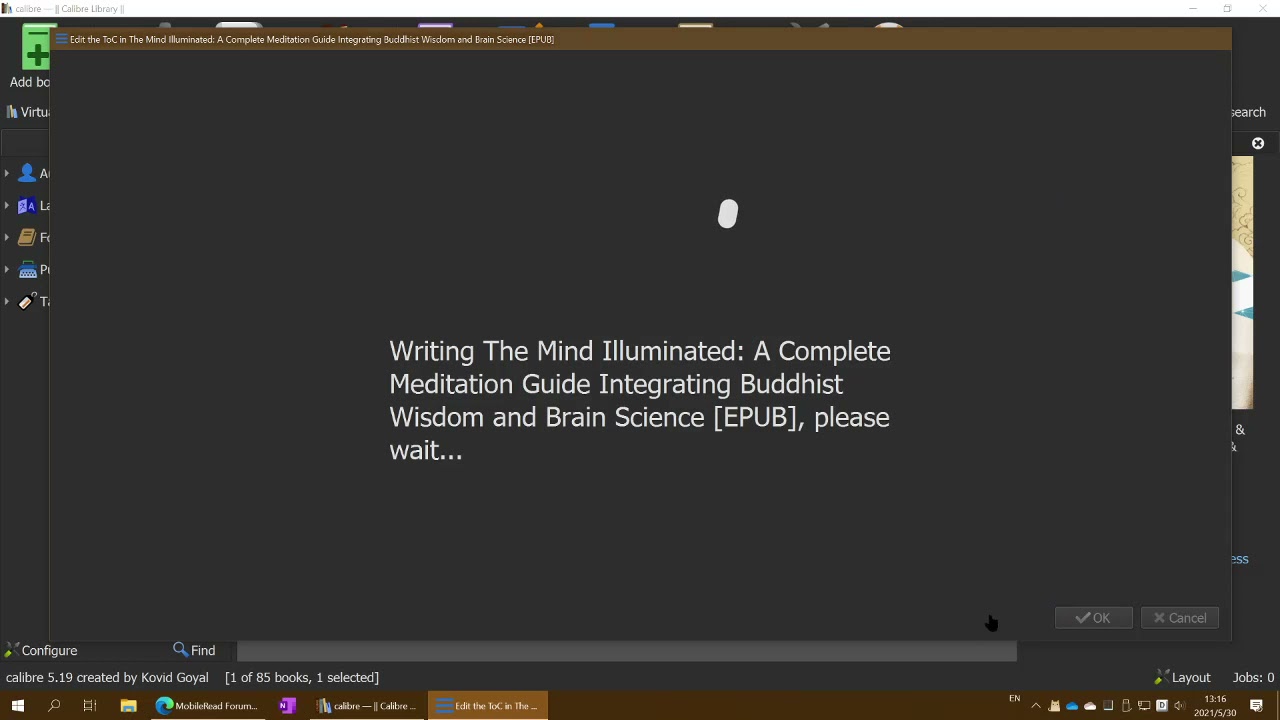Expand the Tags tree arrow in Tag browser
The width and height of the screenshot is (1280, 720).
pyautogui.click(x=7, y=301)
